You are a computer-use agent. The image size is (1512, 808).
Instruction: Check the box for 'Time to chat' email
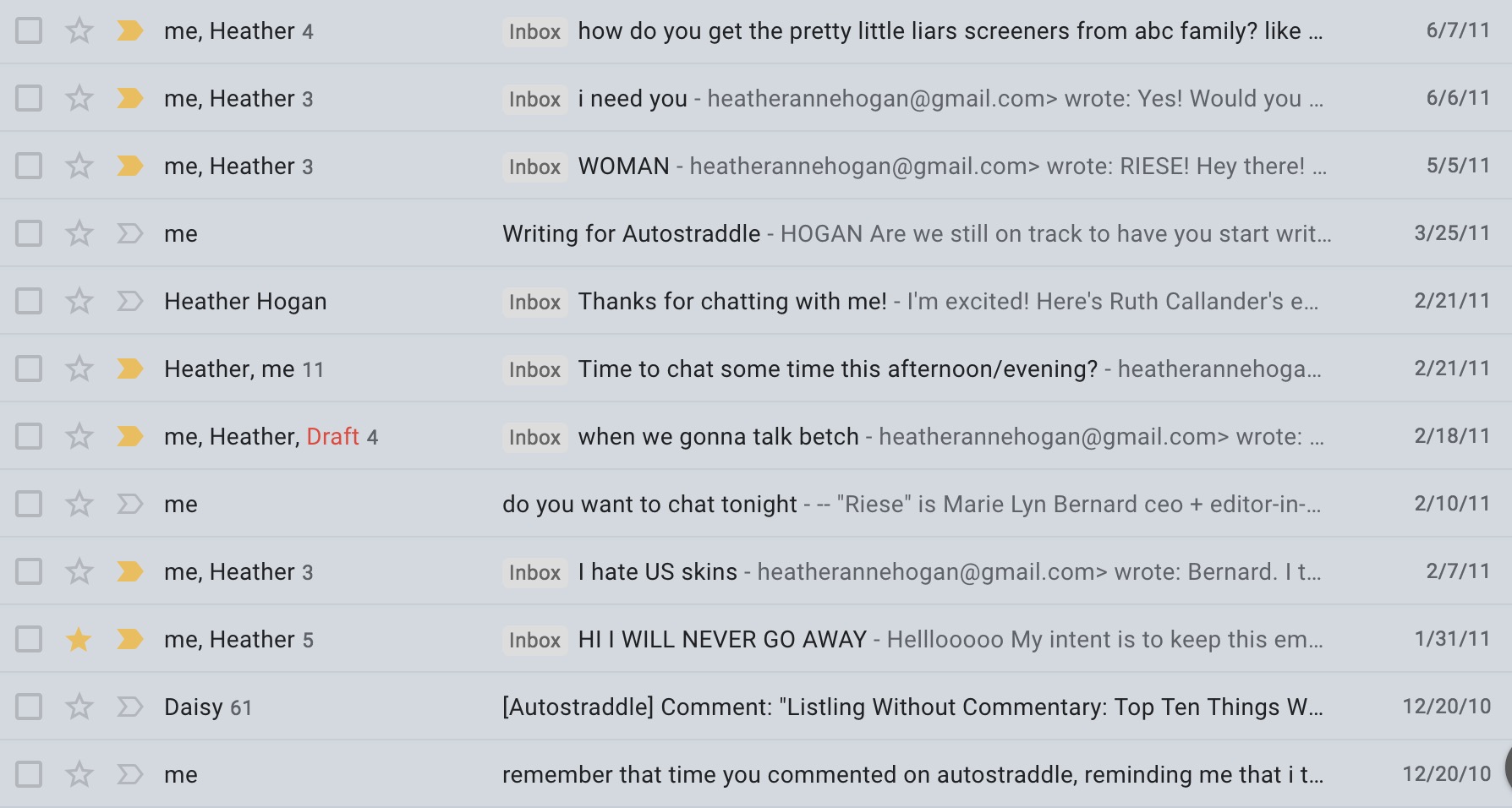coord(29,369)
